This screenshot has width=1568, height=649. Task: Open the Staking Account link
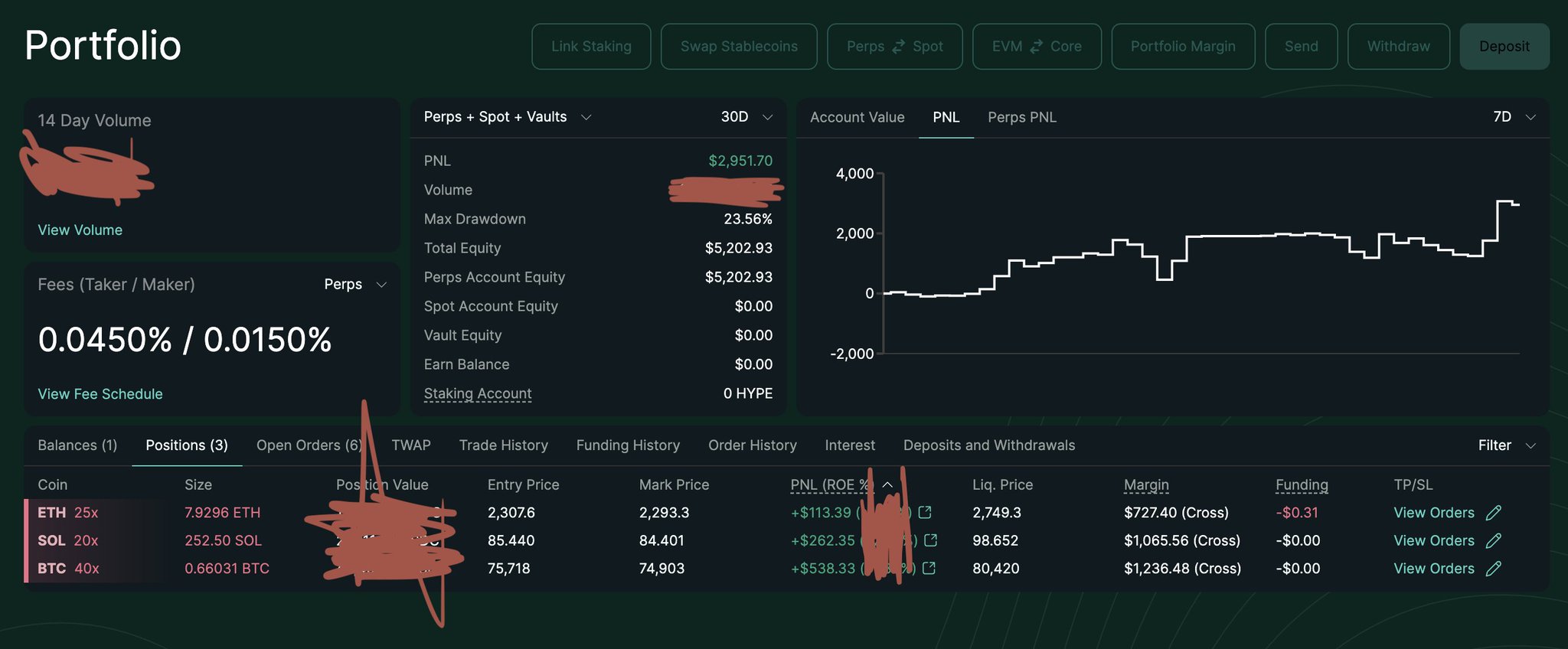478,393
